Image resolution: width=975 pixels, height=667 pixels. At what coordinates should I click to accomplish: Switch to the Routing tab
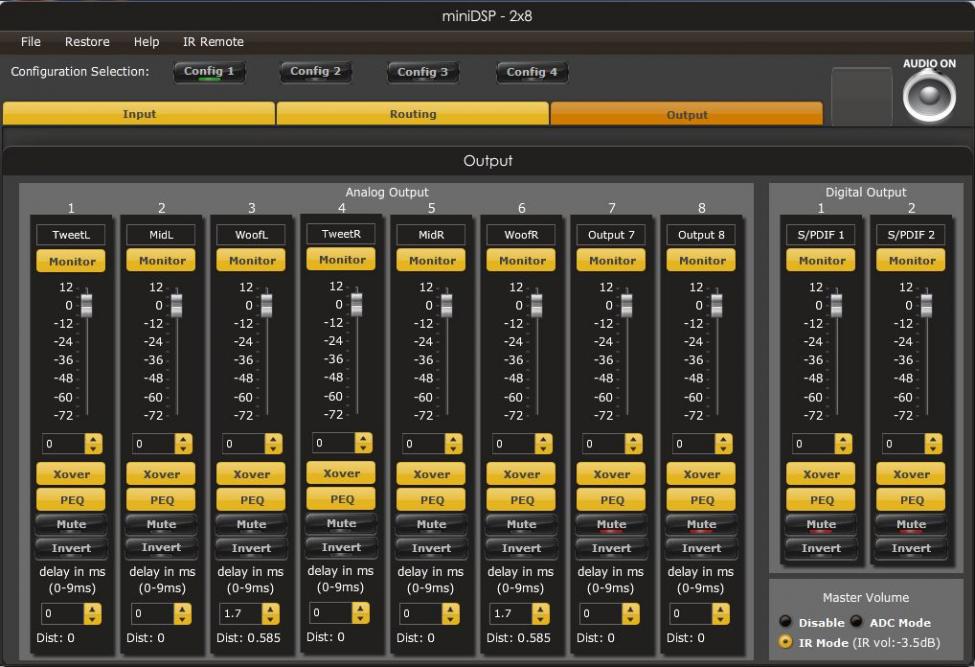[412, 114]
